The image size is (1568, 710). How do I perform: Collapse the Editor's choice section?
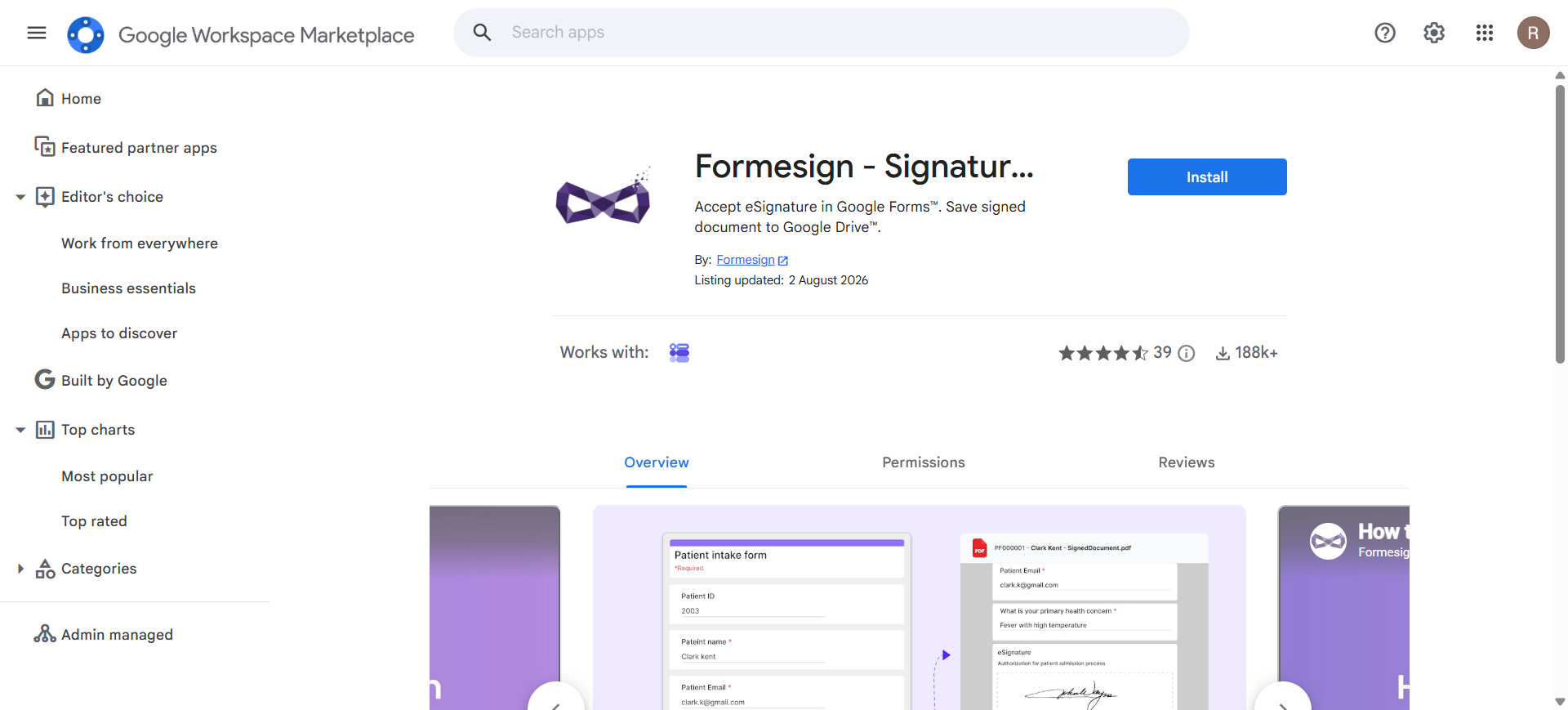[20, 197]
